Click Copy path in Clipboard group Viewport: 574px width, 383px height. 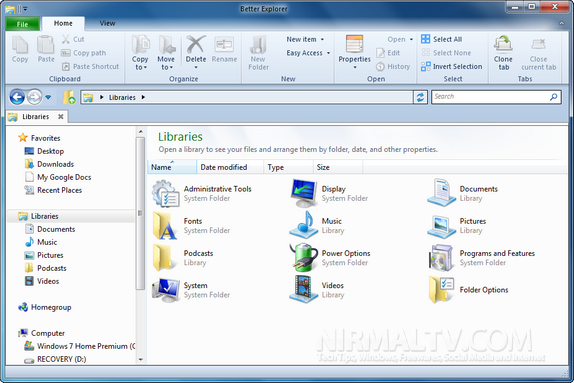pyautogui.click(x=84, y=53)
